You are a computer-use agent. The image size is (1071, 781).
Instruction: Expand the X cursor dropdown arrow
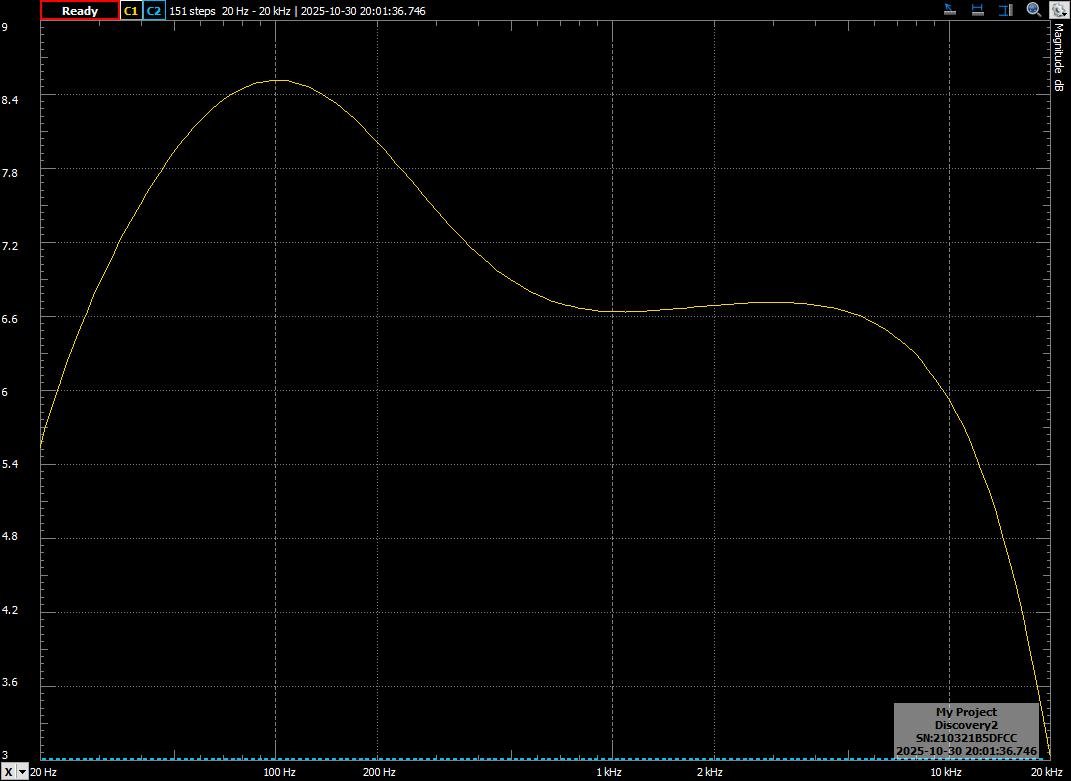(x=22, y=772)
